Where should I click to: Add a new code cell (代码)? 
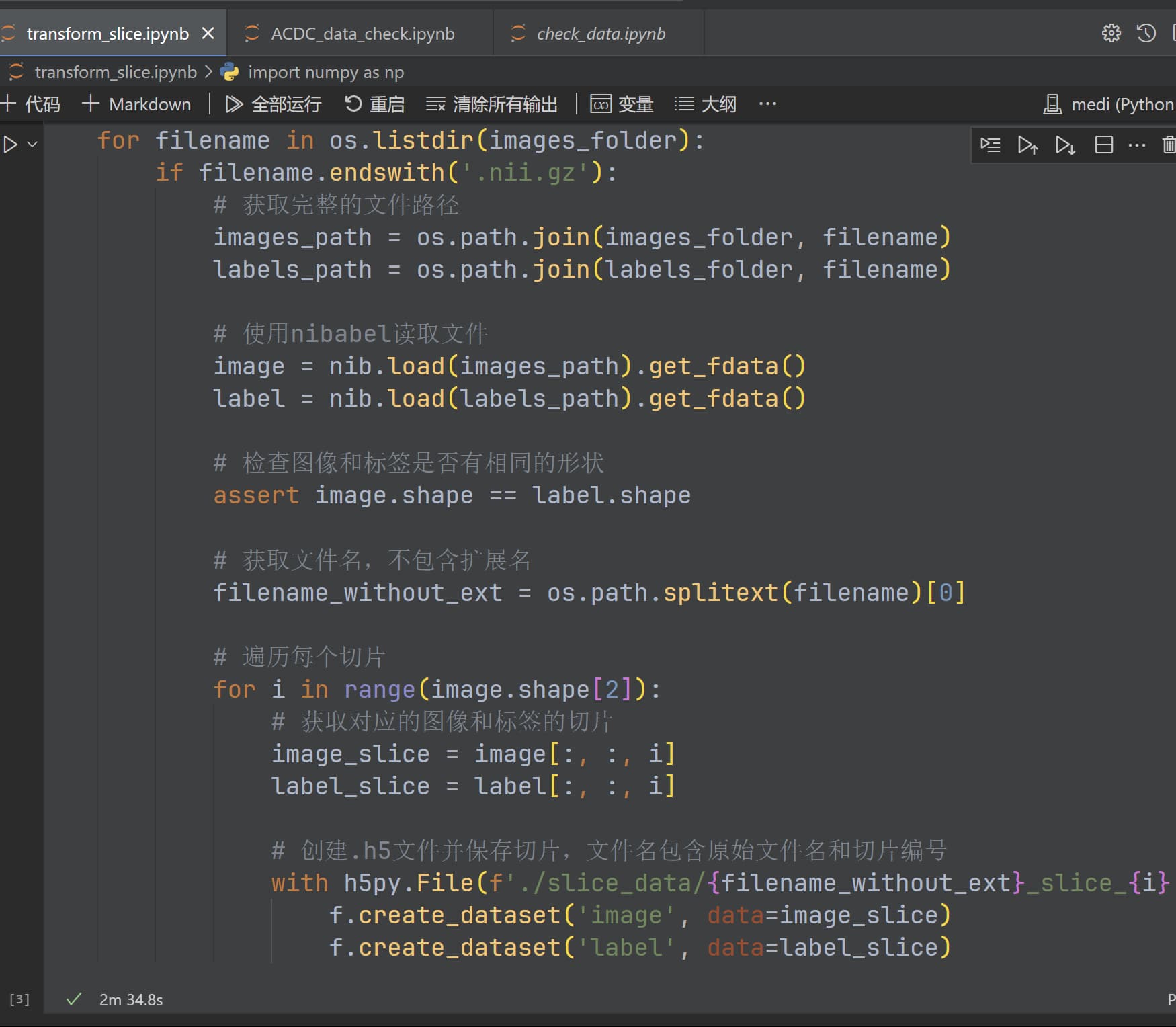click(x=32, y=104)
